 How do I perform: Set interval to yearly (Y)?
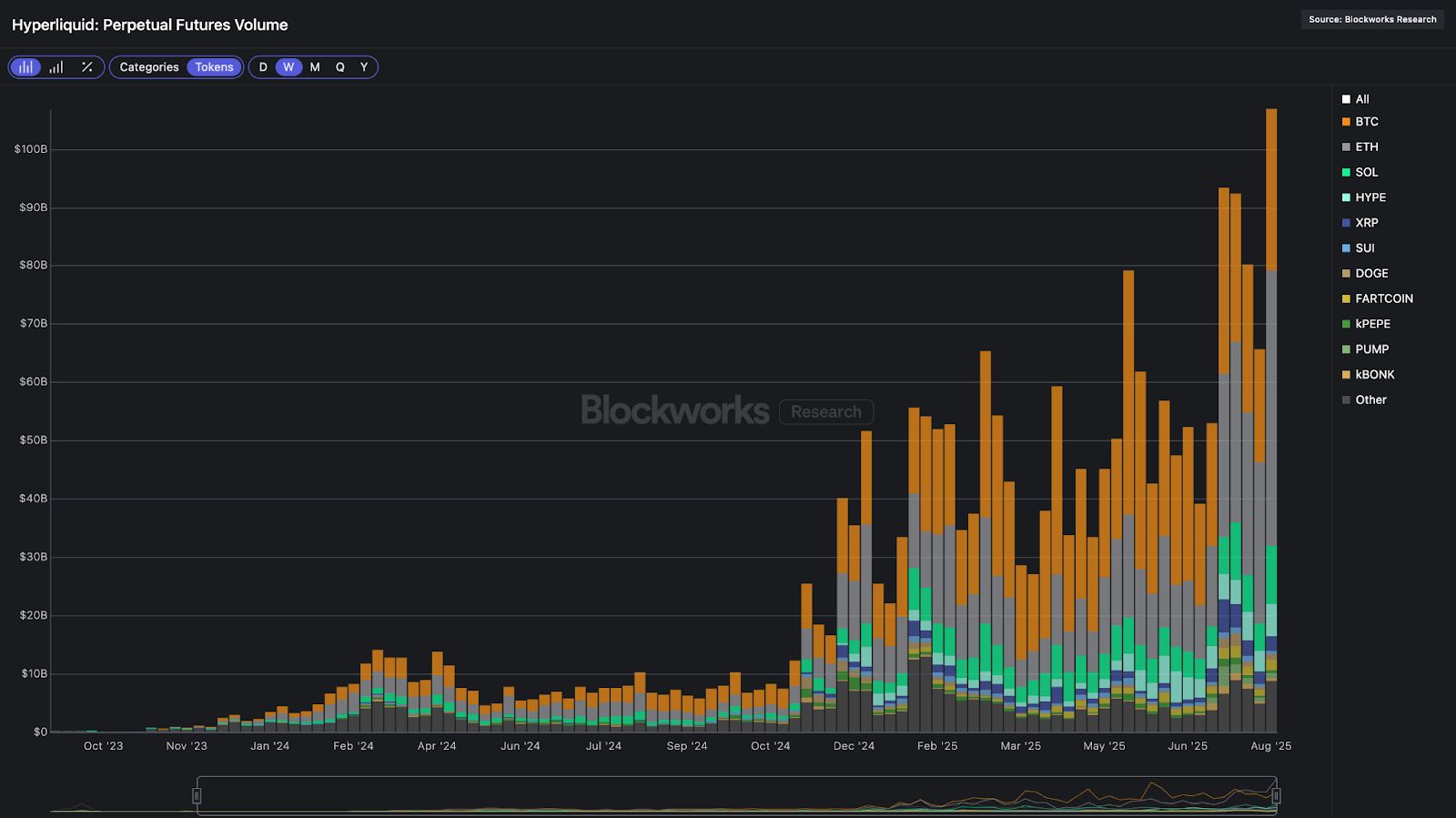pyautogui.click(x=364, y=67)
